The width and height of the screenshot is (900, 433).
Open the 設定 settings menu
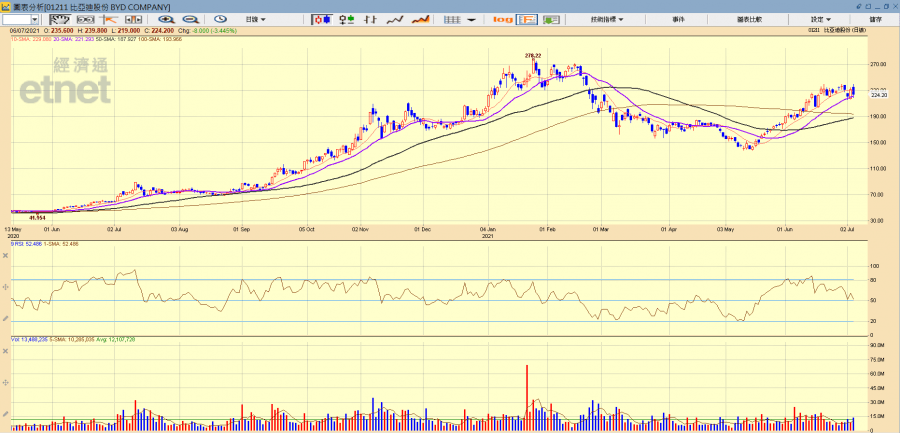[820, 19]
